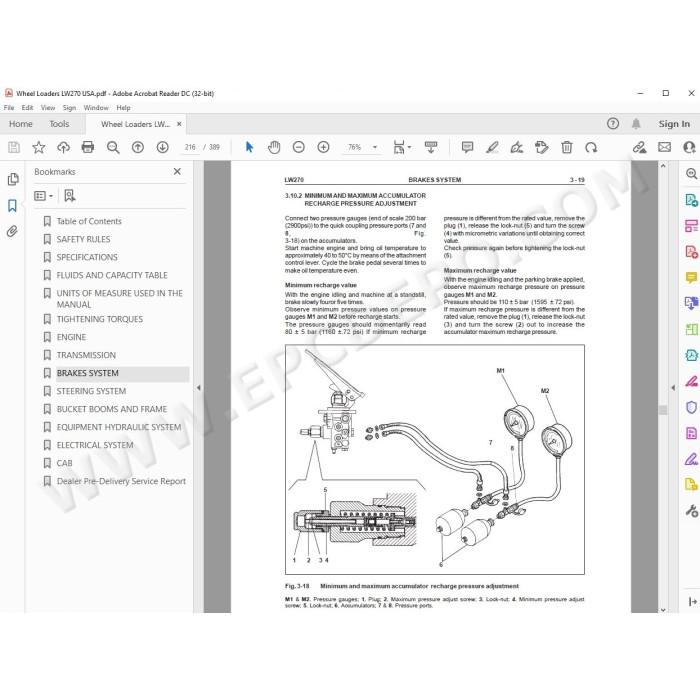Collapse the left navigation pane arrow
This screenshot has width=700, height=700.
199,388
